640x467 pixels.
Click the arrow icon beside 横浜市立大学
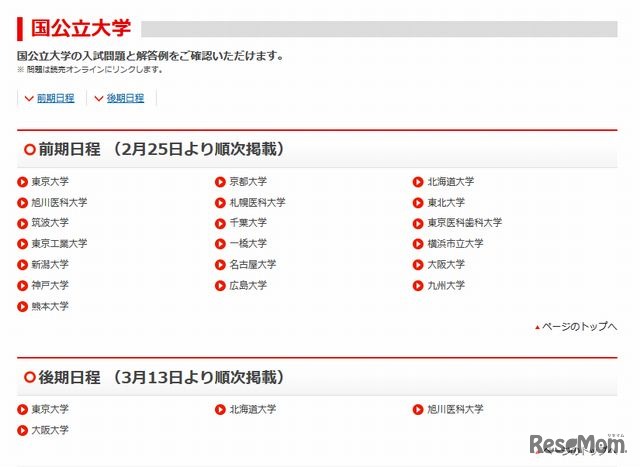[418, 244]
